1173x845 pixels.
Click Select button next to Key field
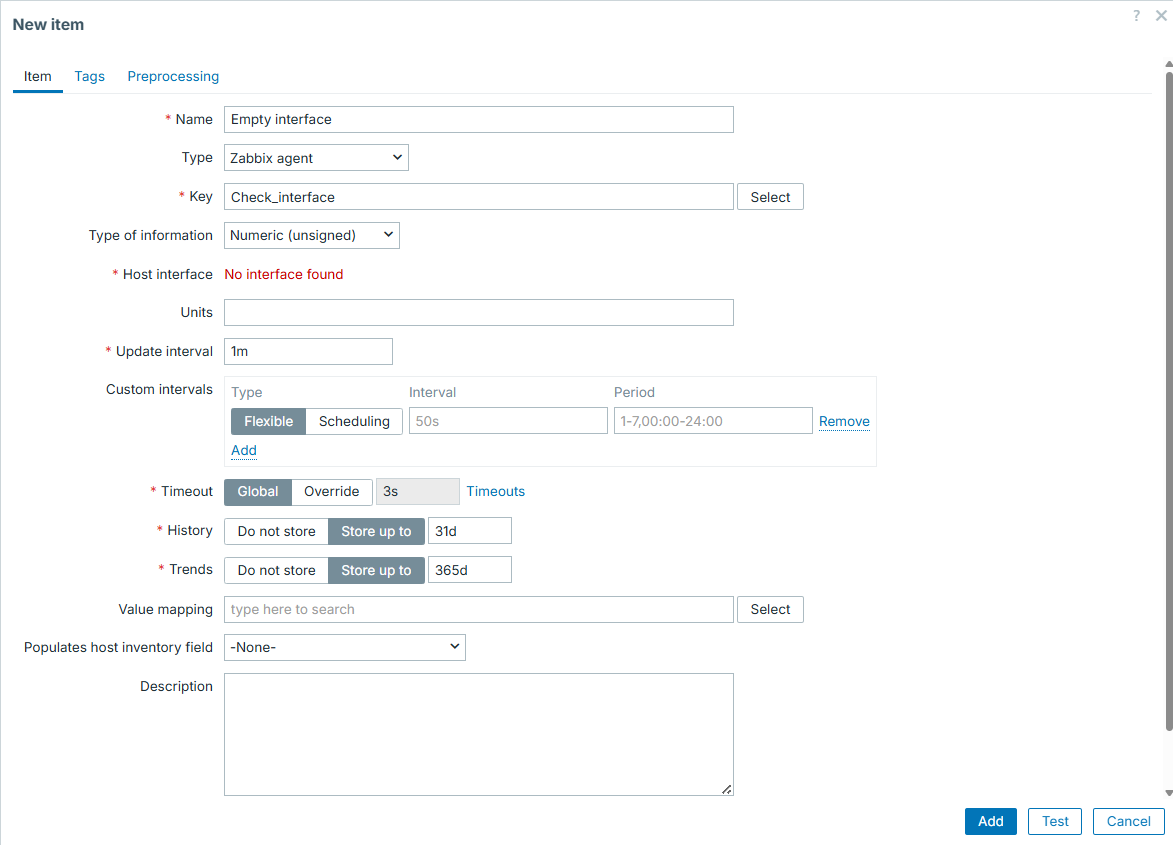coord(770,197)
